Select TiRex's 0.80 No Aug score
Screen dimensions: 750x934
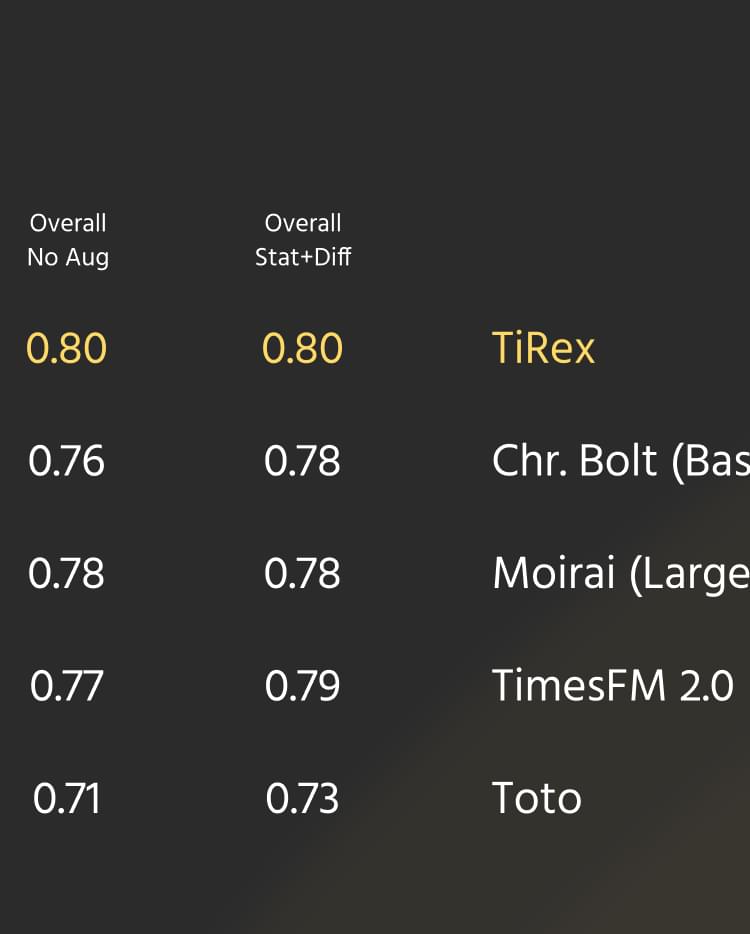pyautogui.click(x=66, y=348)
